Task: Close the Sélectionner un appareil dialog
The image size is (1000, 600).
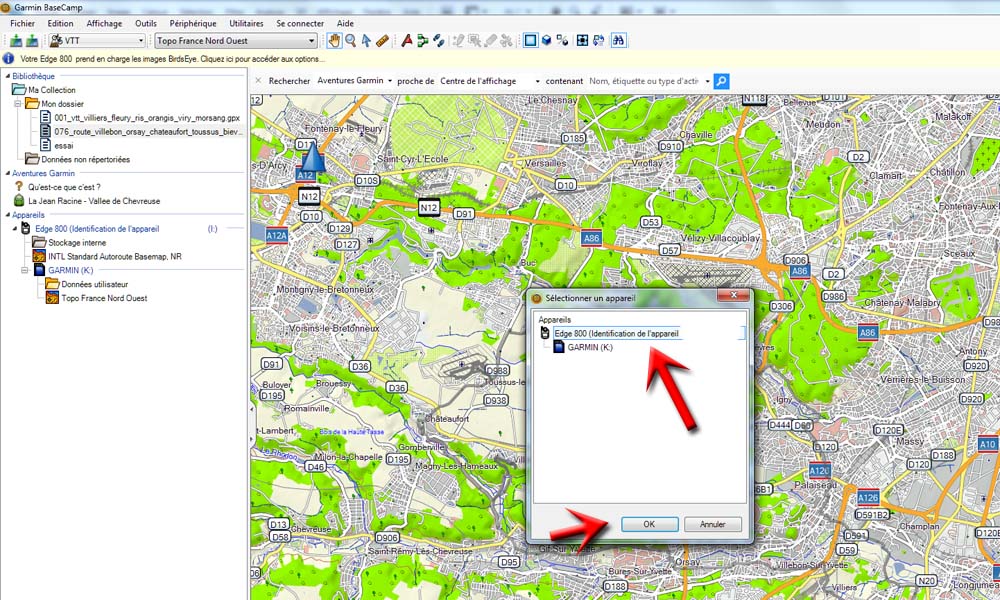Action: [x=733, y=295]
